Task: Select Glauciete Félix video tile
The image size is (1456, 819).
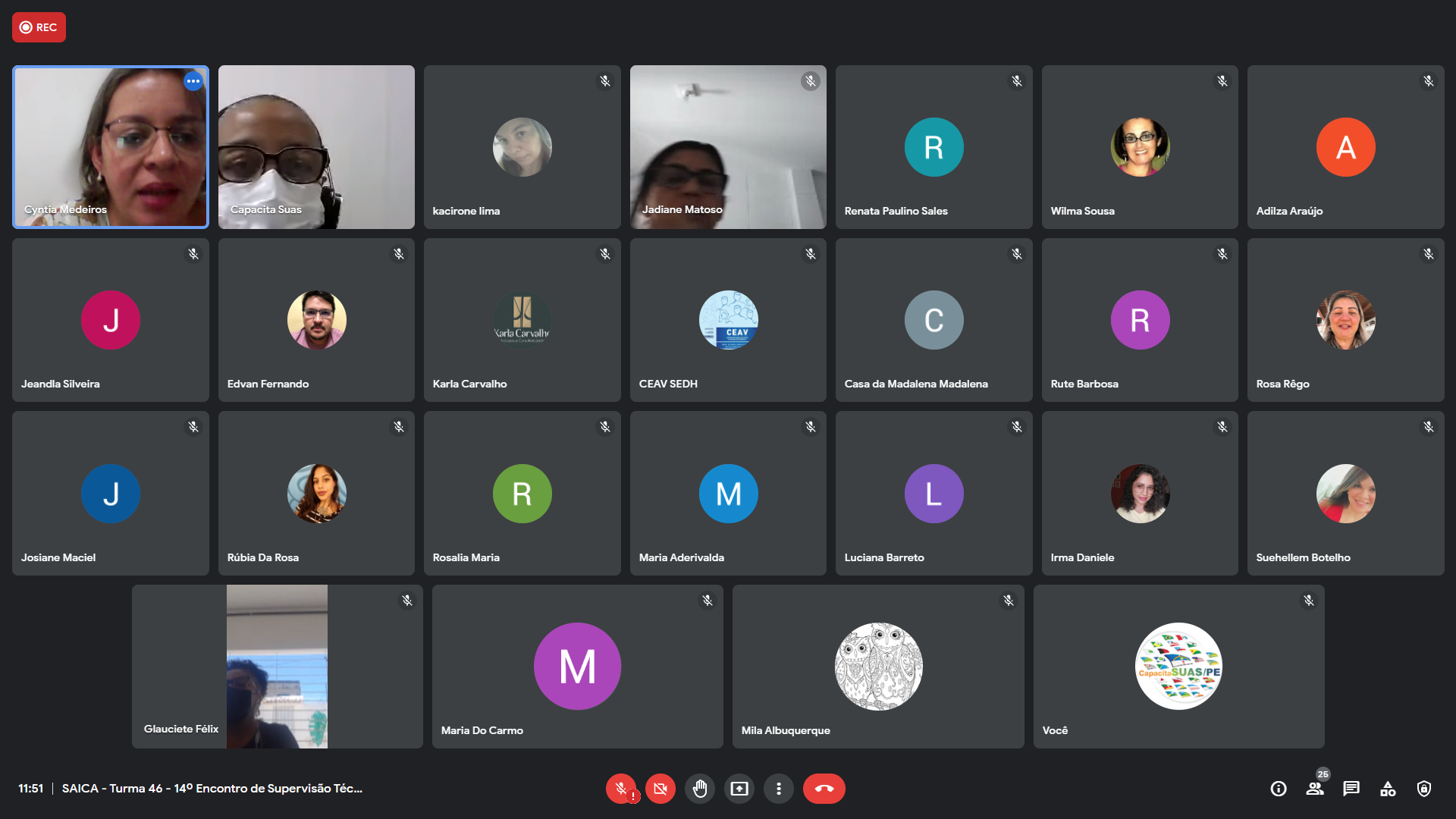Action: tap(277, 667)
